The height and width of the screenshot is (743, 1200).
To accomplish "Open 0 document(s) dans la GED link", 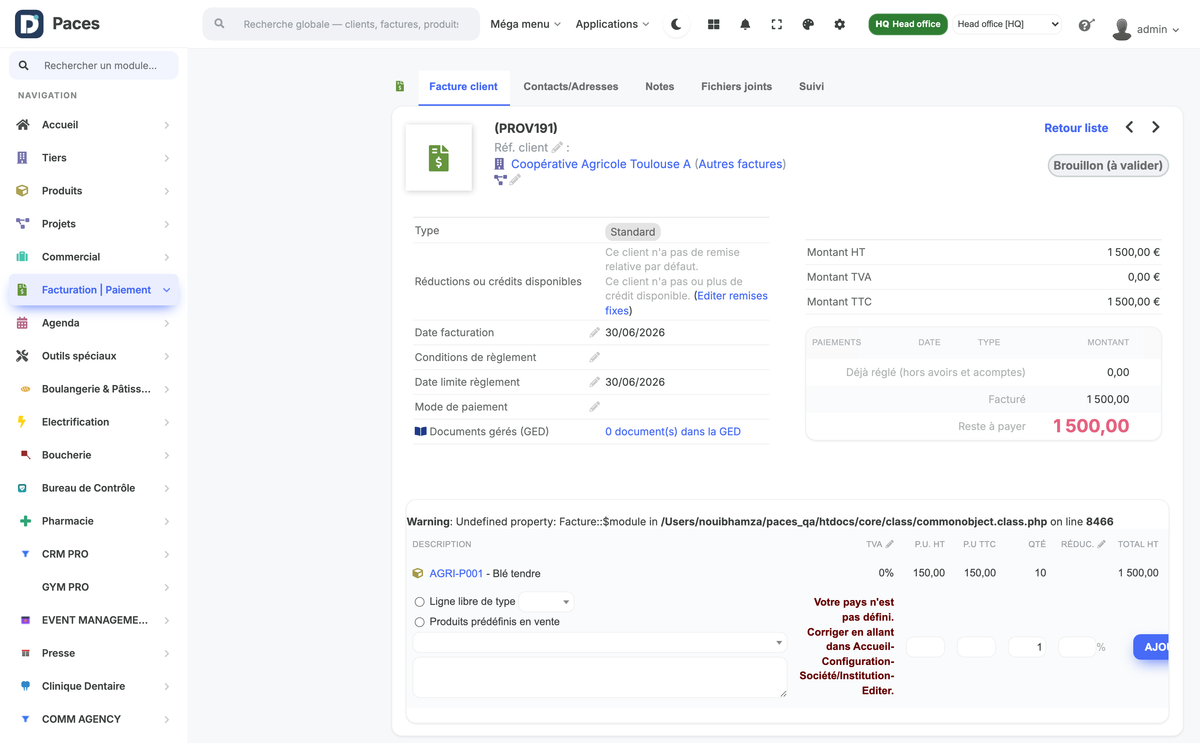I will coord(673,432).
